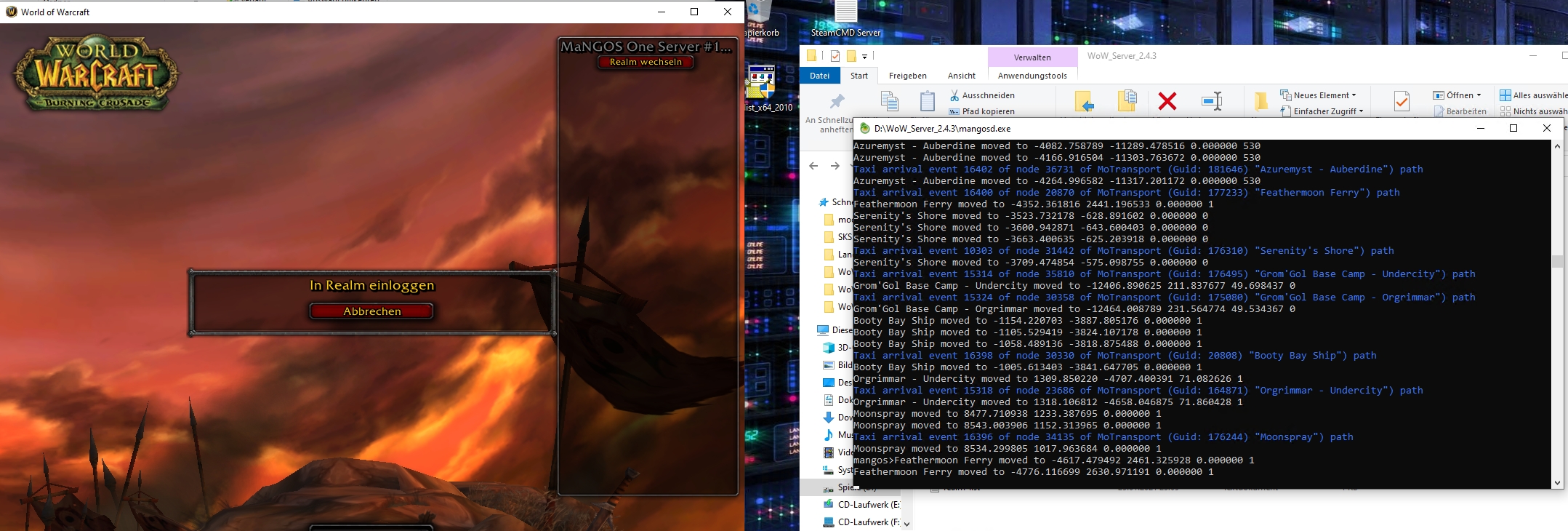Open the Anwendungstools ribbon tab

[x=1032, y=76]
